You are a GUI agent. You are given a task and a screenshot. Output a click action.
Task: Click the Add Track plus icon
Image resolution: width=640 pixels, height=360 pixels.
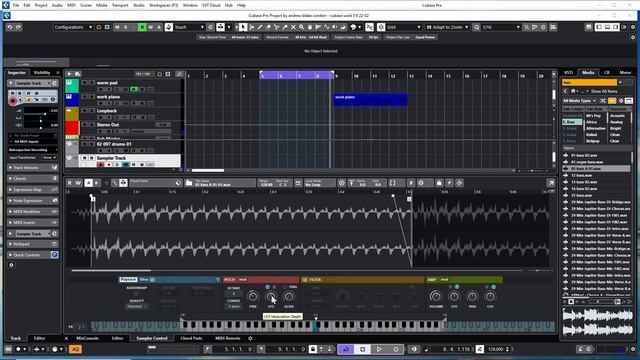click(69, 74)
